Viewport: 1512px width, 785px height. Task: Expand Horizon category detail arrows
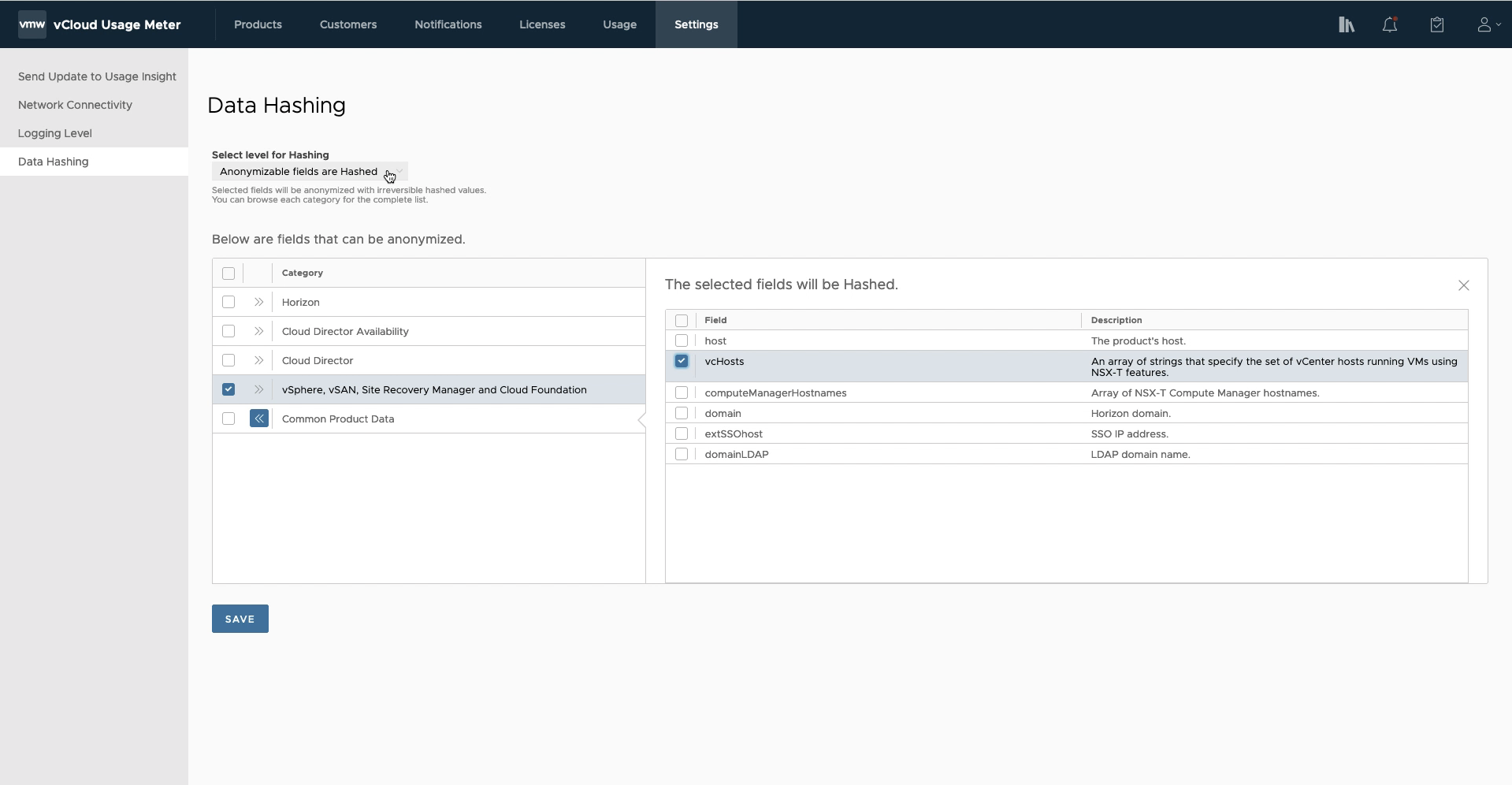point(258,302)
